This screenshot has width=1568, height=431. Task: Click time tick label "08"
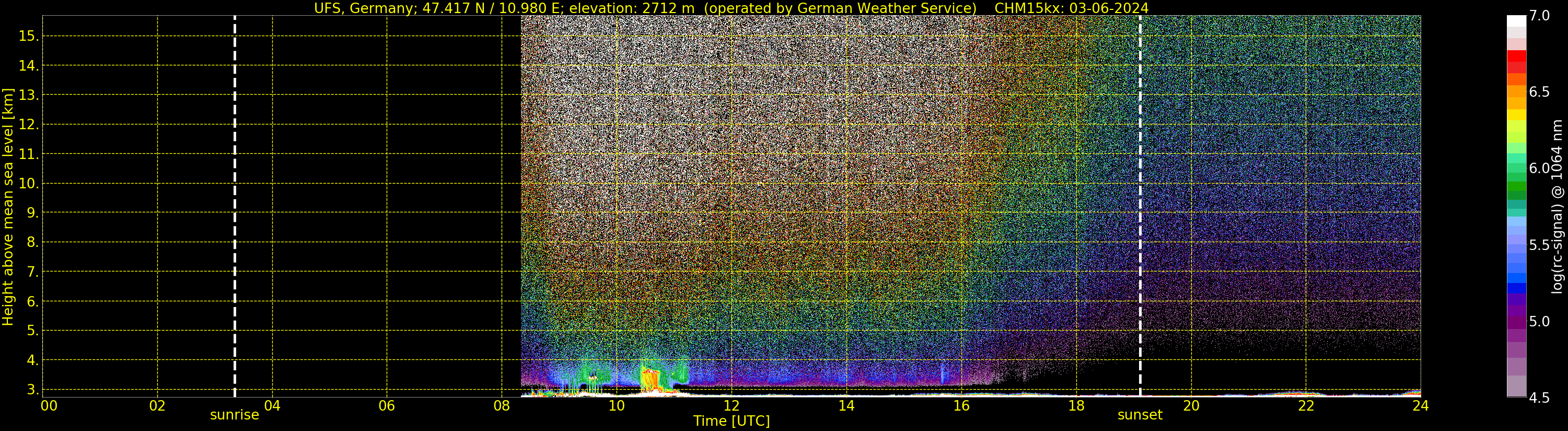point(502,406)
